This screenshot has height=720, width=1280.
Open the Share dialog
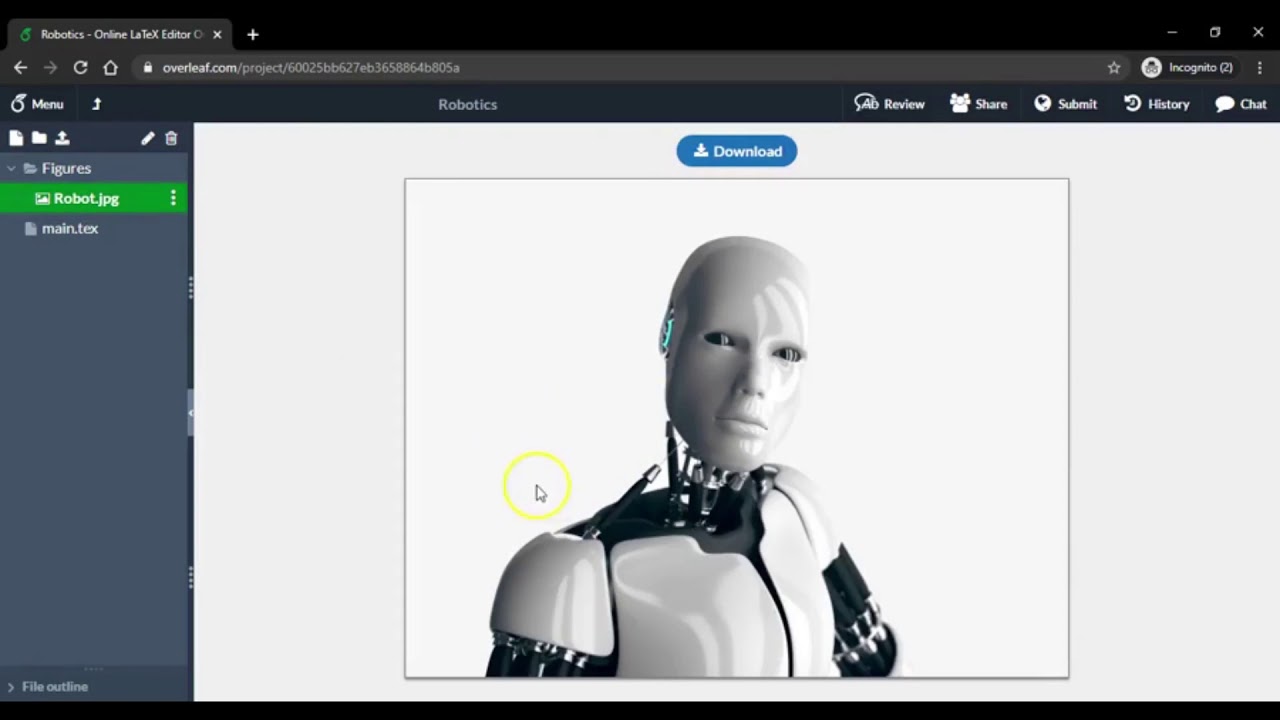pyautogui.click(x=978, y=104)
